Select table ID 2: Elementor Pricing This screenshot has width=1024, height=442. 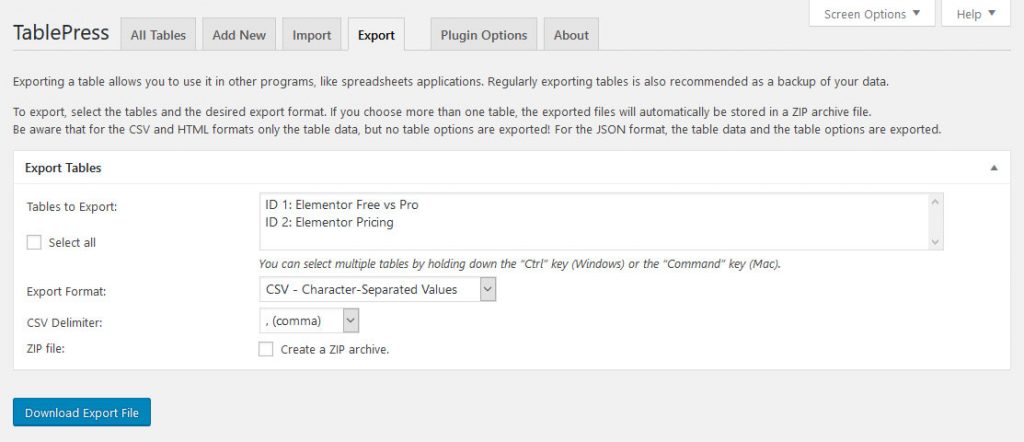(329, 222)
